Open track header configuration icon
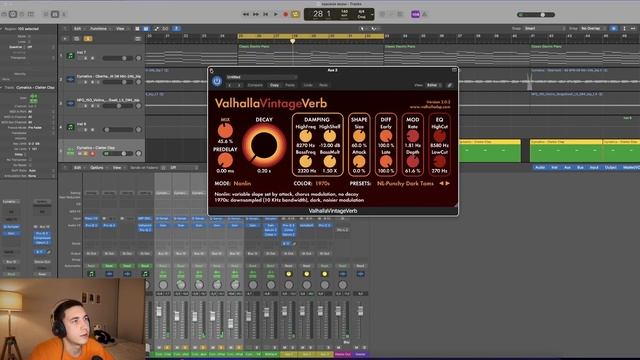 (x=138, y=38)
